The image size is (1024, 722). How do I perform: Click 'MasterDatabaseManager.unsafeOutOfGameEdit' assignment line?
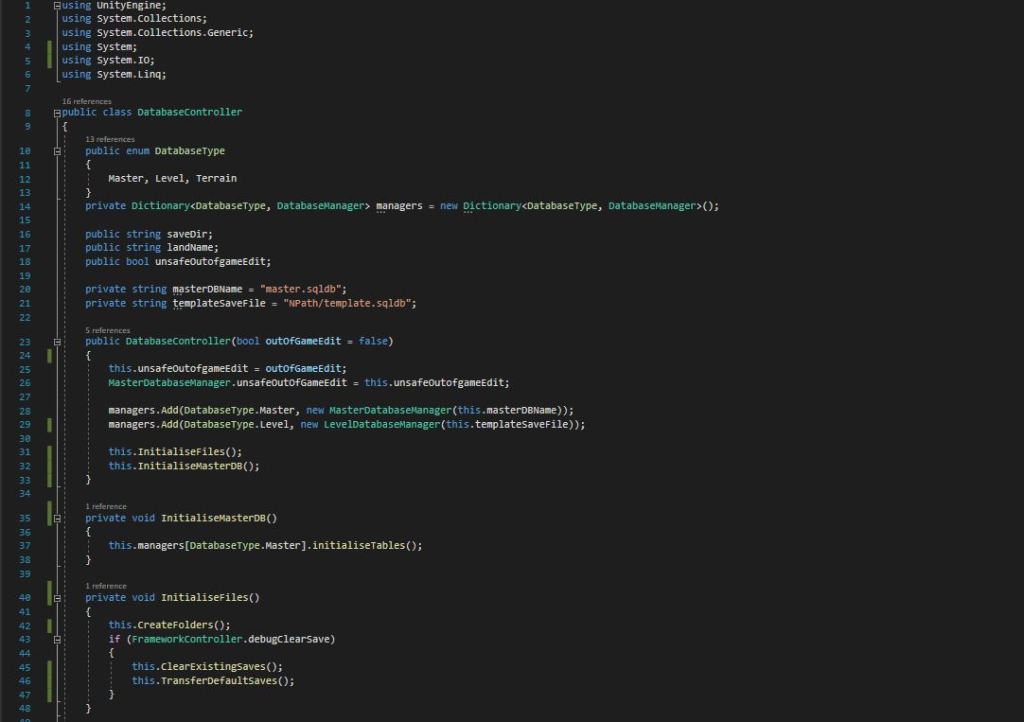point(308,383)
